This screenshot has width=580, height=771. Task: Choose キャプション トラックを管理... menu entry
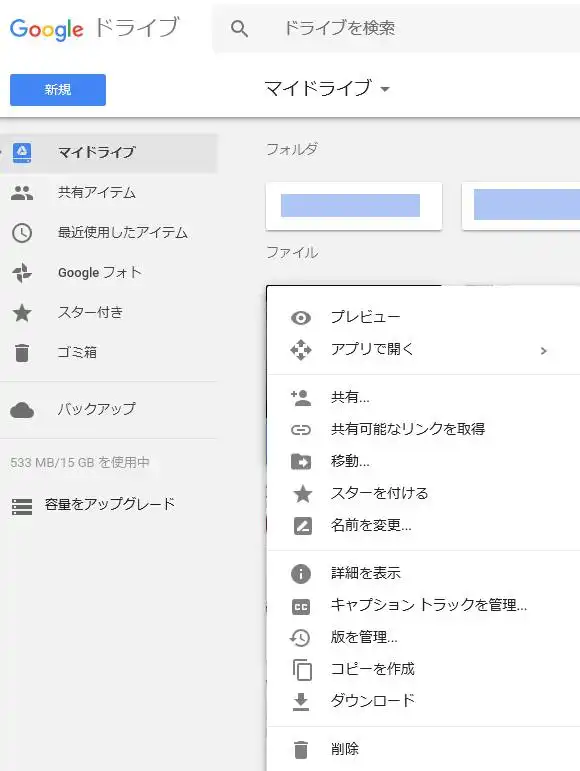[x=429, y=604]
